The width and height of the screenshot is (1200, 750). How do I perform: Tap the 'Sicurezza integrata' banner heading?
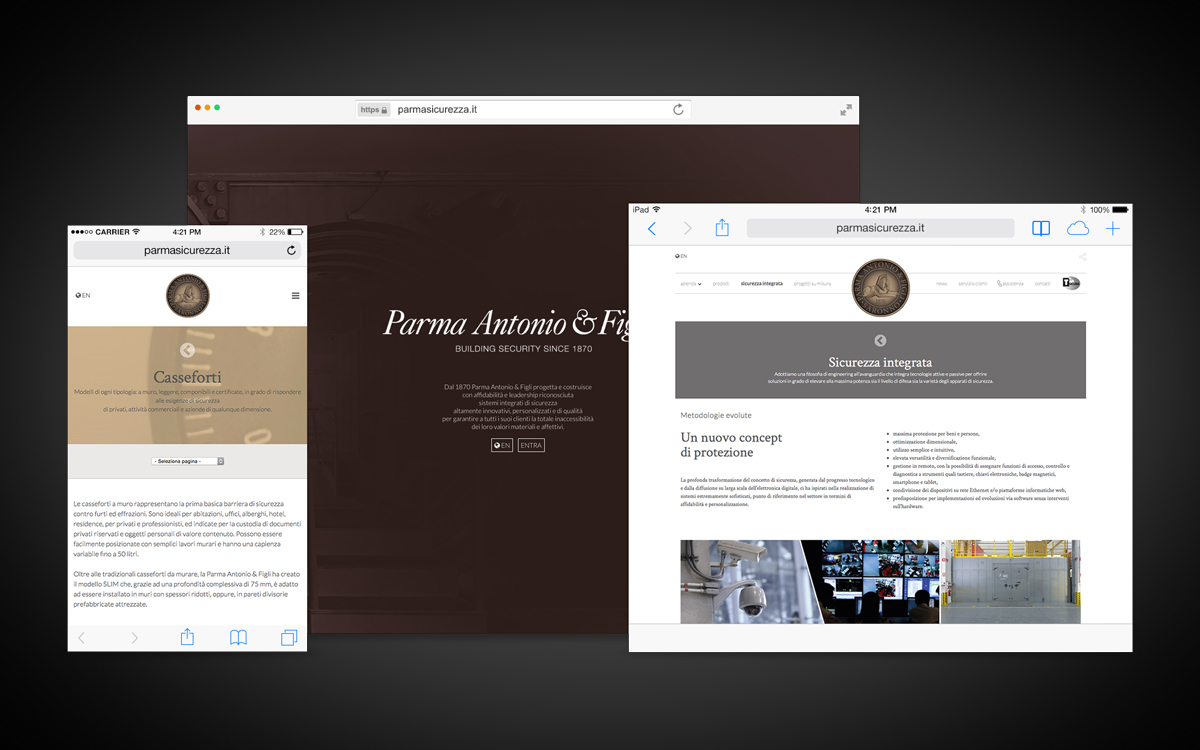[x=880, y=362]
